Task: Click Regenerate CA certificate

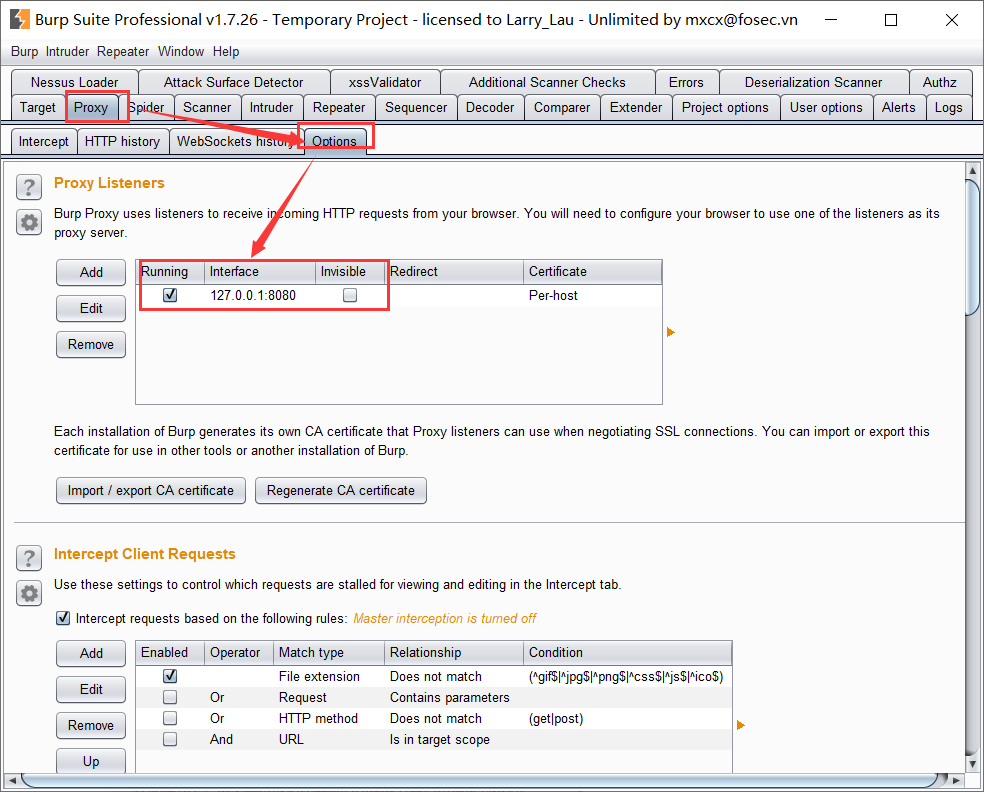Action: [341, 491]
